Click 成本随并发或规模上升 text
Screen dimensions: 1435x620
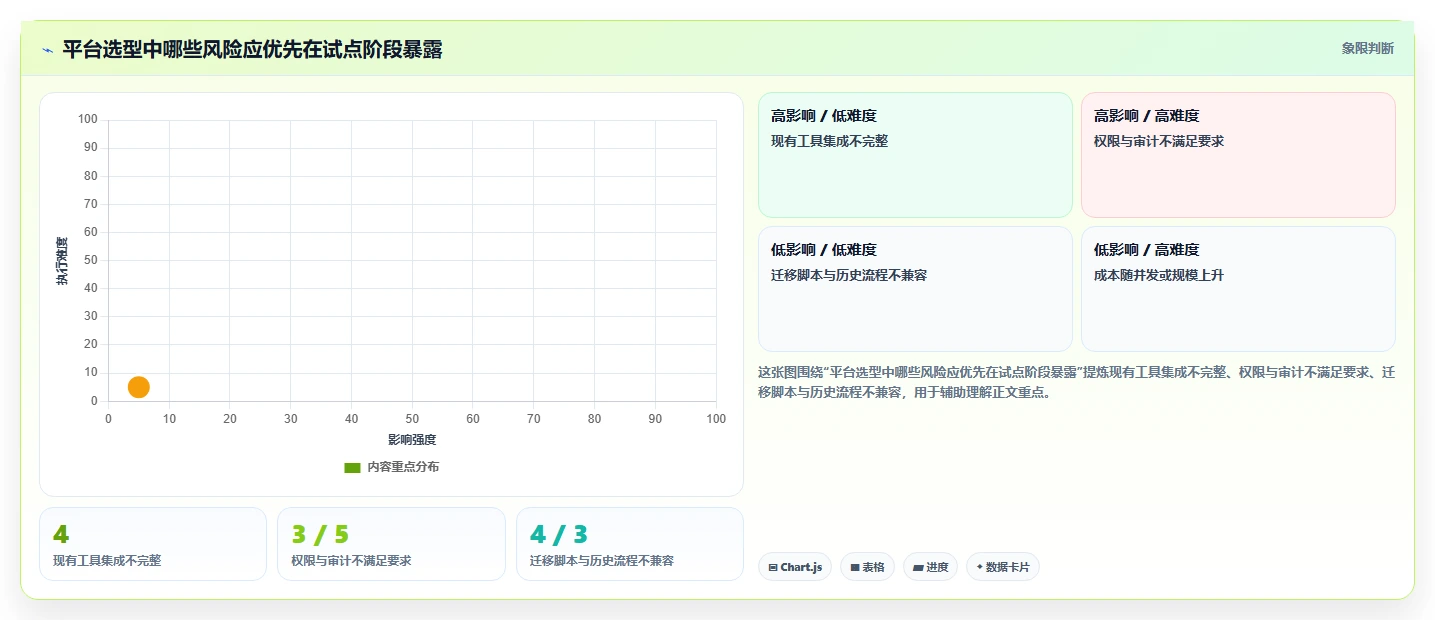[x=1159, y=275]
